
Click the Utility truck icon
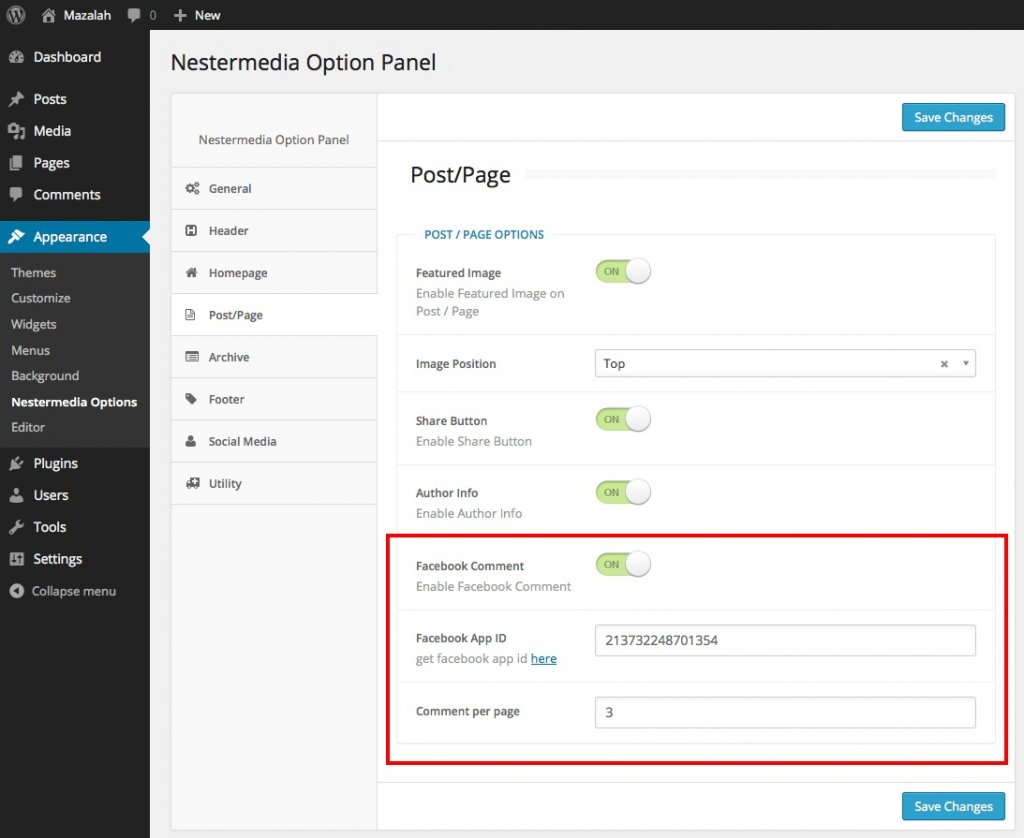coord(193,483)
